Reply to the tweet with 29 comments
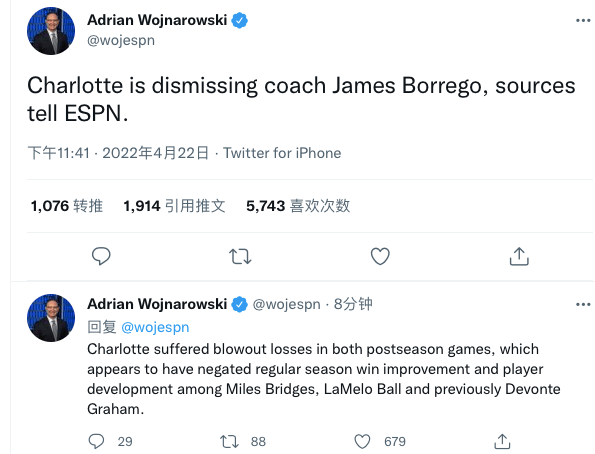The height and width of the screenshot is (454, 595). tap(96, 441)
